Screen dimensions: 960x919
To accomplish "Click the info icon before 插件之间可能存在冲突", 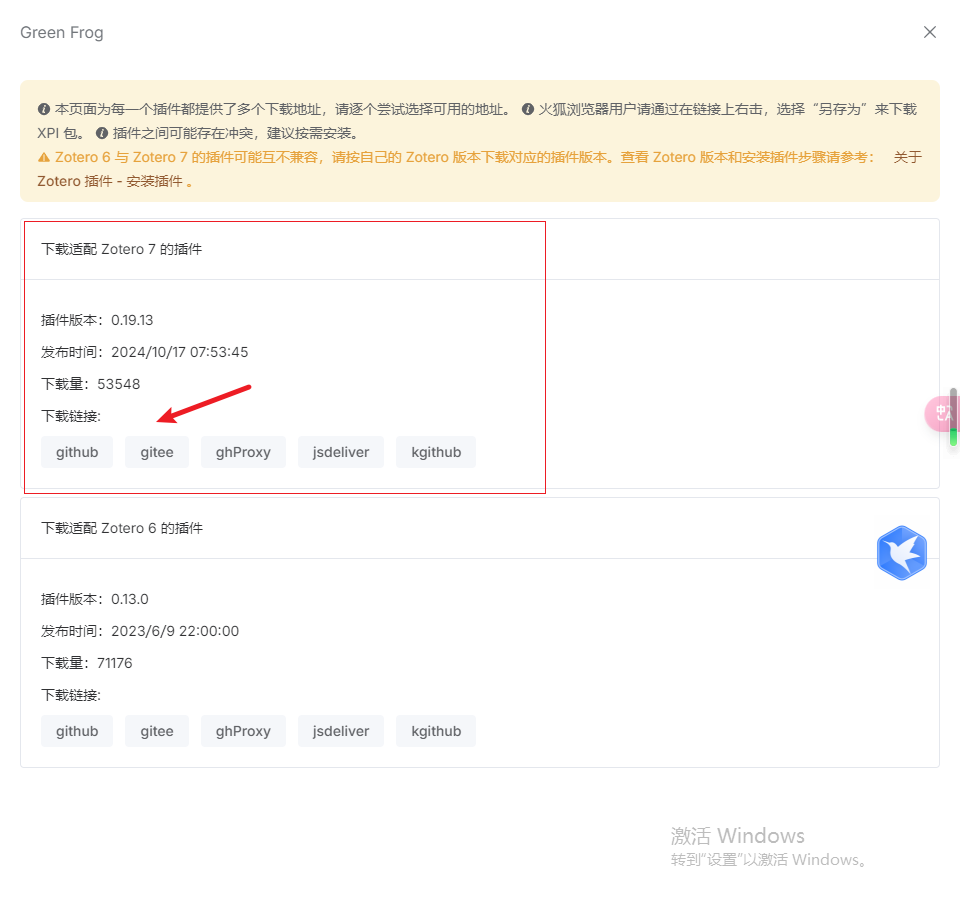I will click(x=102, y=133).
